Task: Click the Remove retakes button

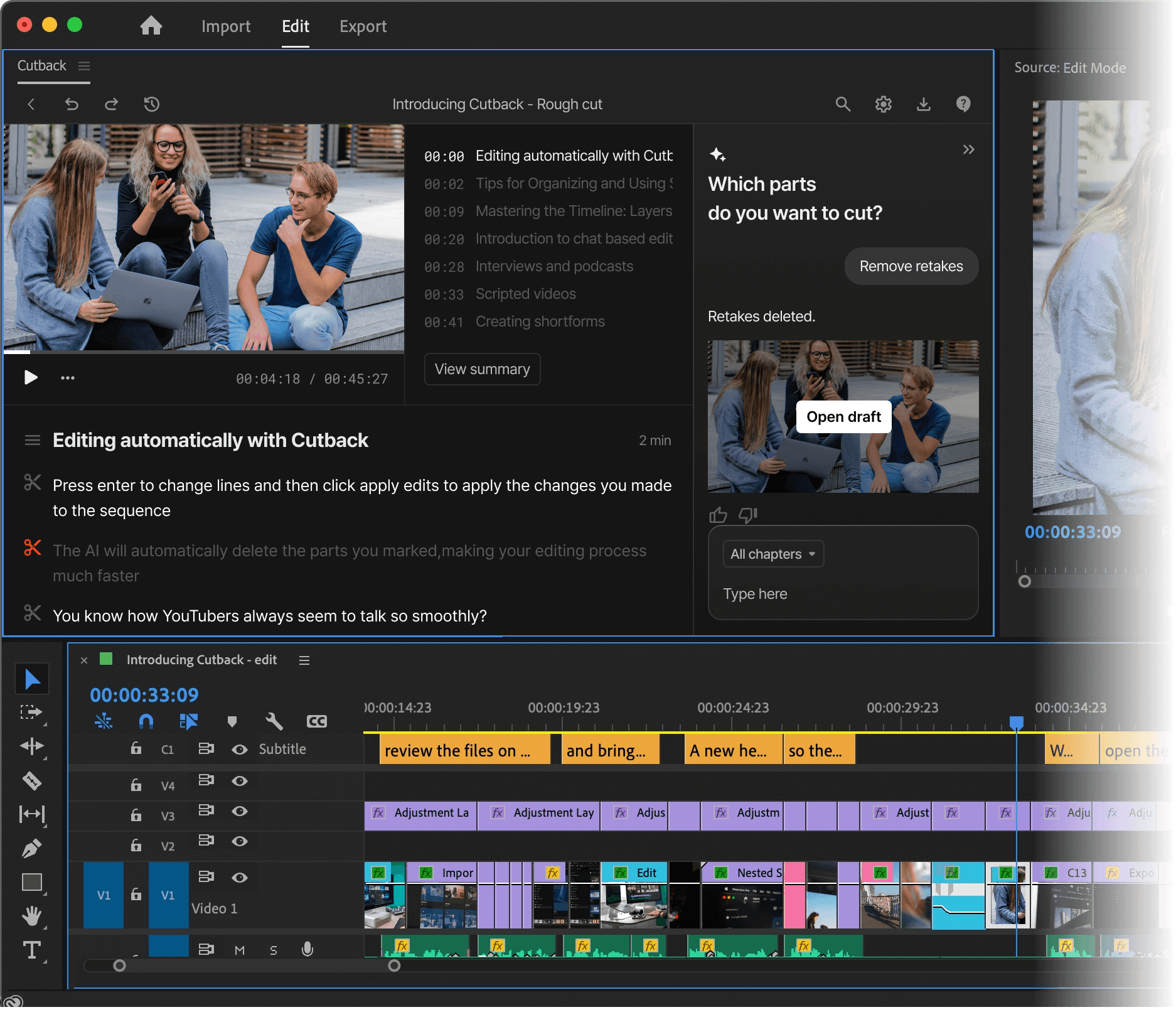Action: point(911,266)
